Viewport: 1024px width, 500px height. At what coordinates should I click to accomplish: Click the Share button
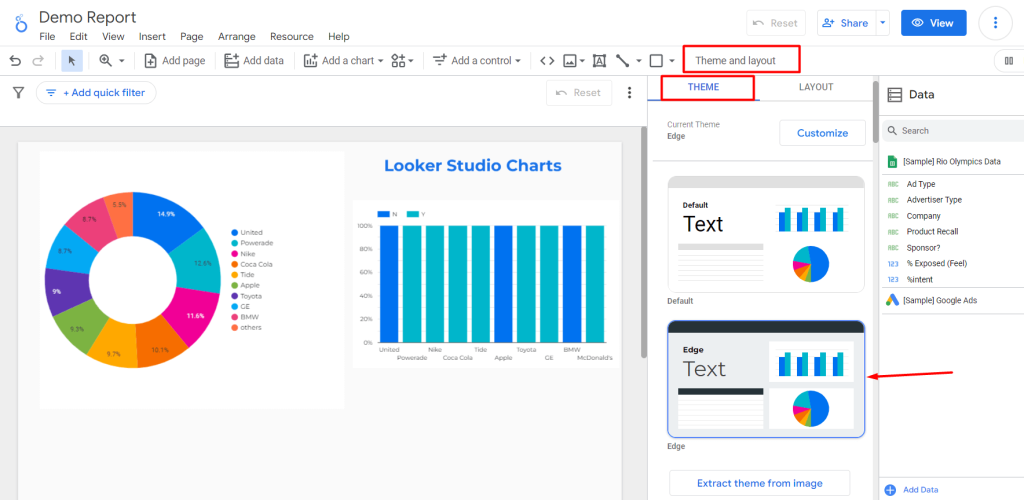click(846, 23)
